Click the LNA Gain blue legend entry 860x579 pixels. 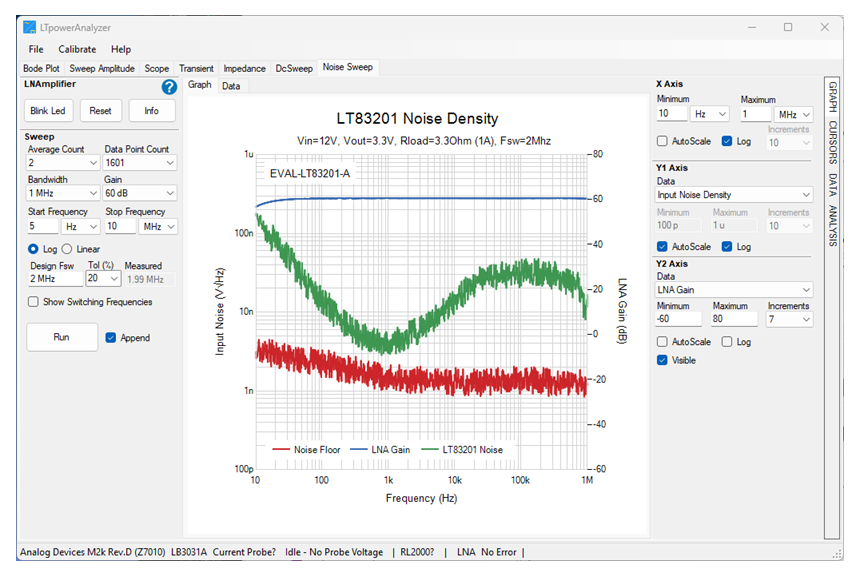[380, 450]
